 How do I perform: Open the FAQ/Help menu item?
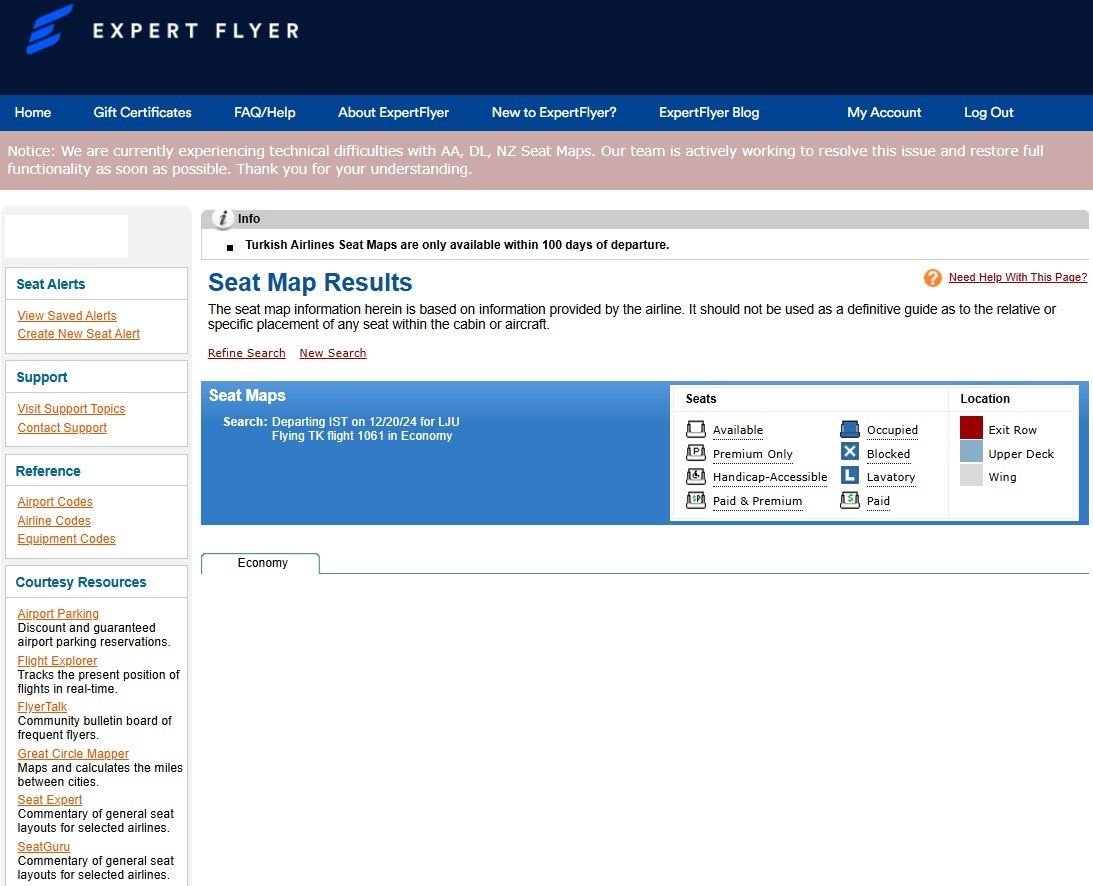(x=264, y=112)
